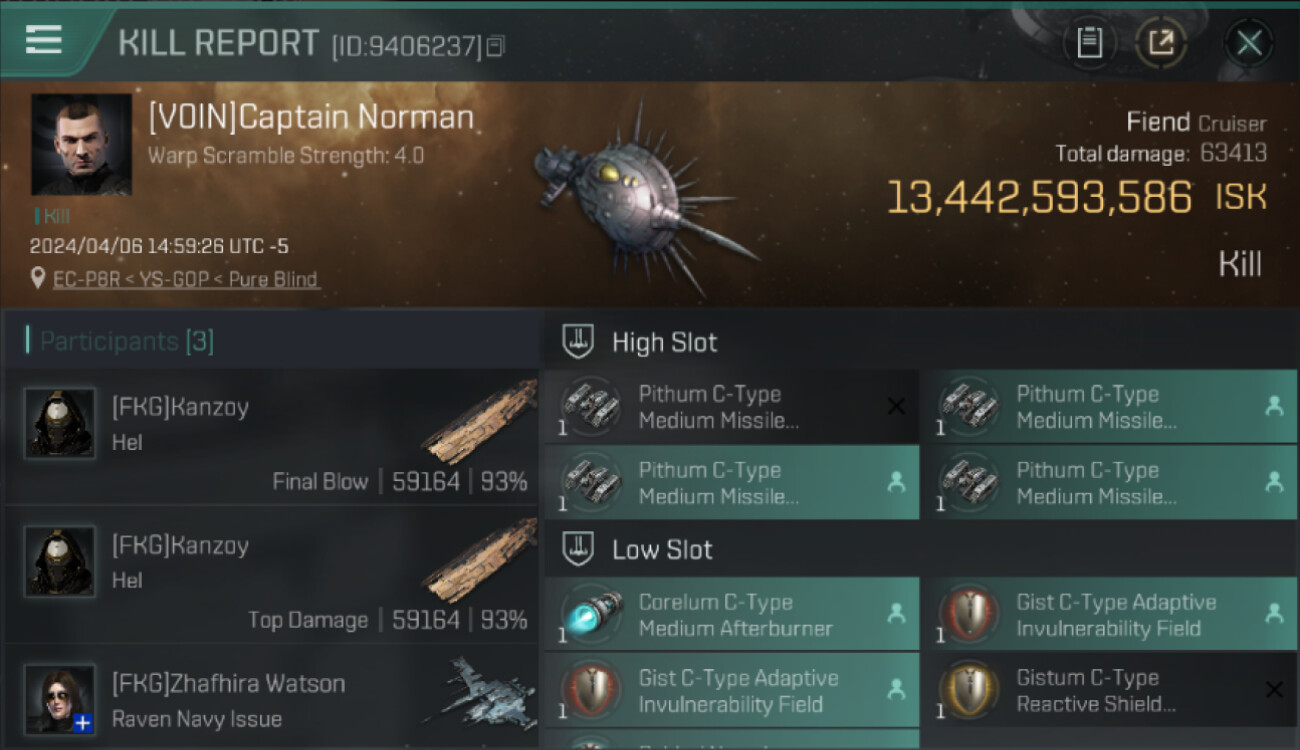Select the Corelum C-Type Medium Afterburner
The height and width of the screenshot is (750, 1300).
click(x=731, y=615)
